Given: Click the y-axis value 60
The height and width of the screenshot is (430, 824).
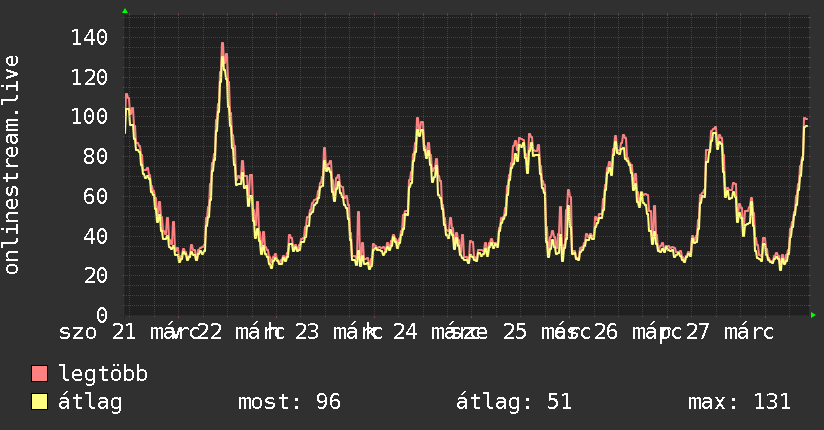Looking at the screenshot, I should pyautogui.click(x=96, y=196).
